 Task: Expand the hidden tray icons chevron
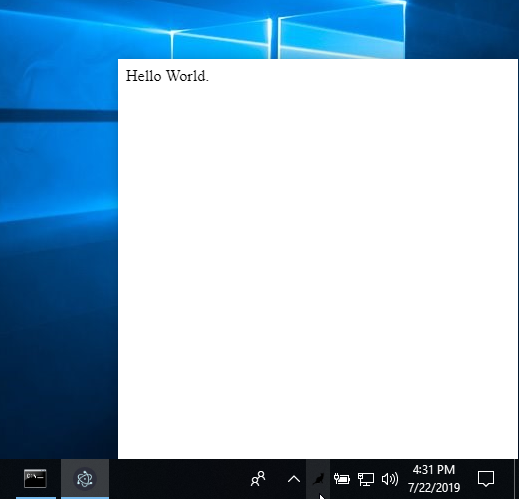click(294, 479)
